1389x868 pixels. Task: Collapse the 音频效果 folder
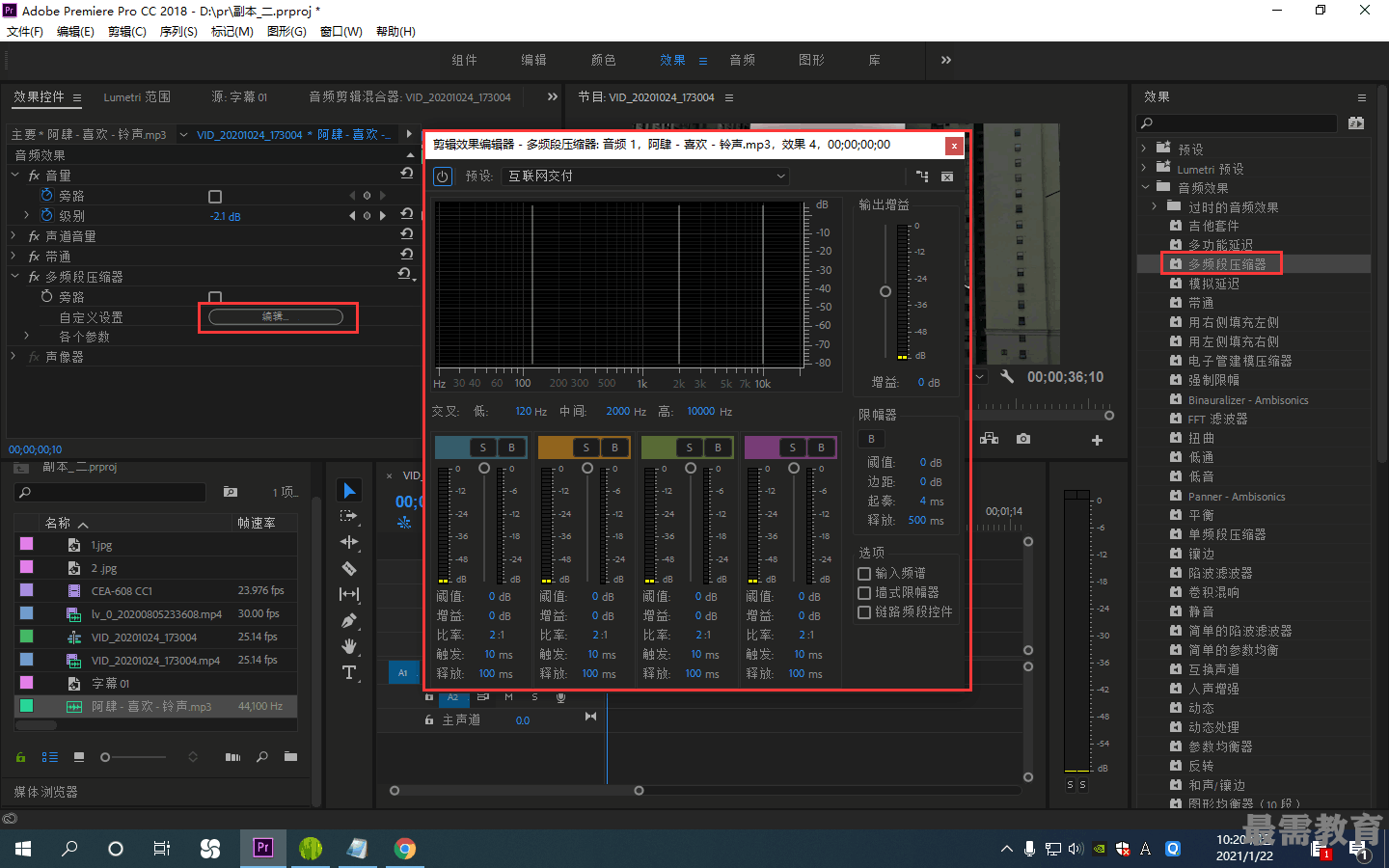coord(1145,187)
